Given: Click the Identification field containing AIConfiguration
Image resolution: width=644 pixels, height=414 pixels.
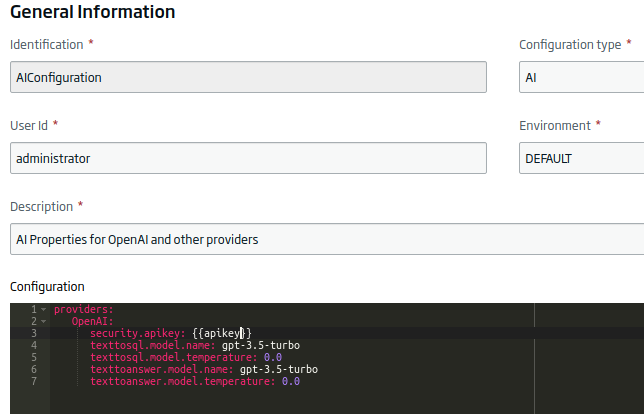Looking at the screenshot, I should pos(248,77).
